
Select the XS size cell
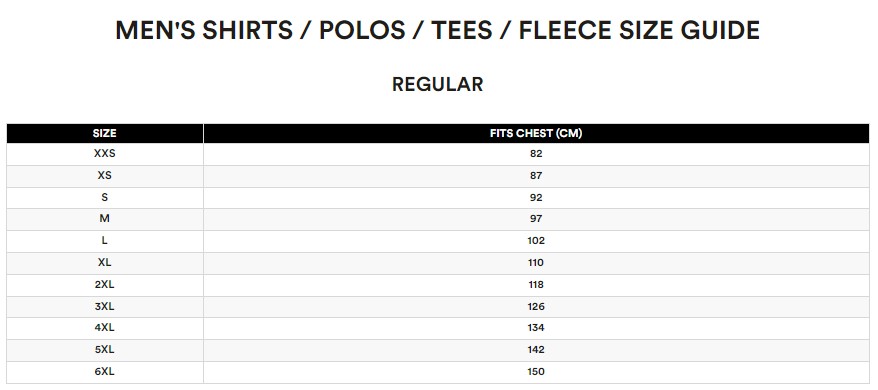[105, 175]
